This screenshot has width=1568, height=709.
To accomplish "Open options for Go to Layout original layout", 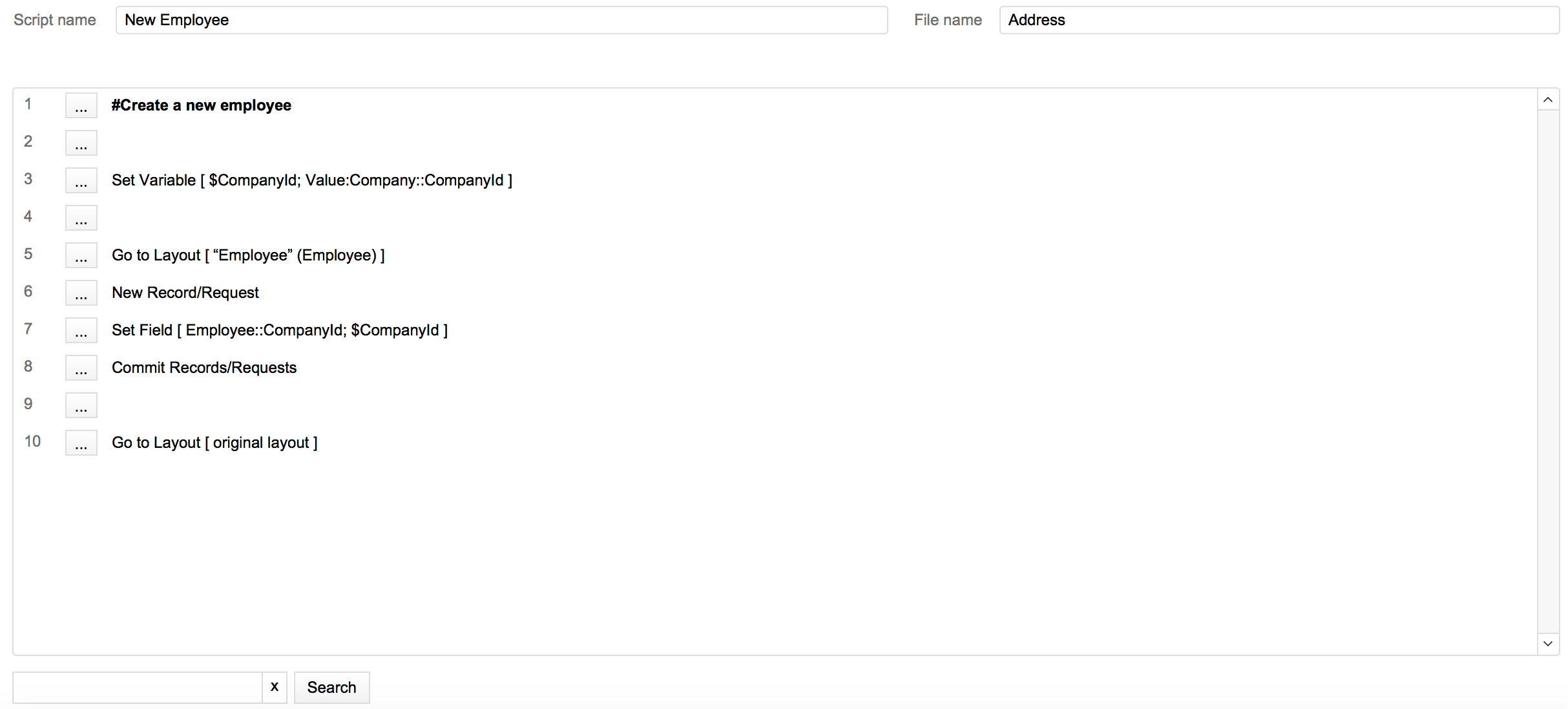I will [x=81, y=443].
